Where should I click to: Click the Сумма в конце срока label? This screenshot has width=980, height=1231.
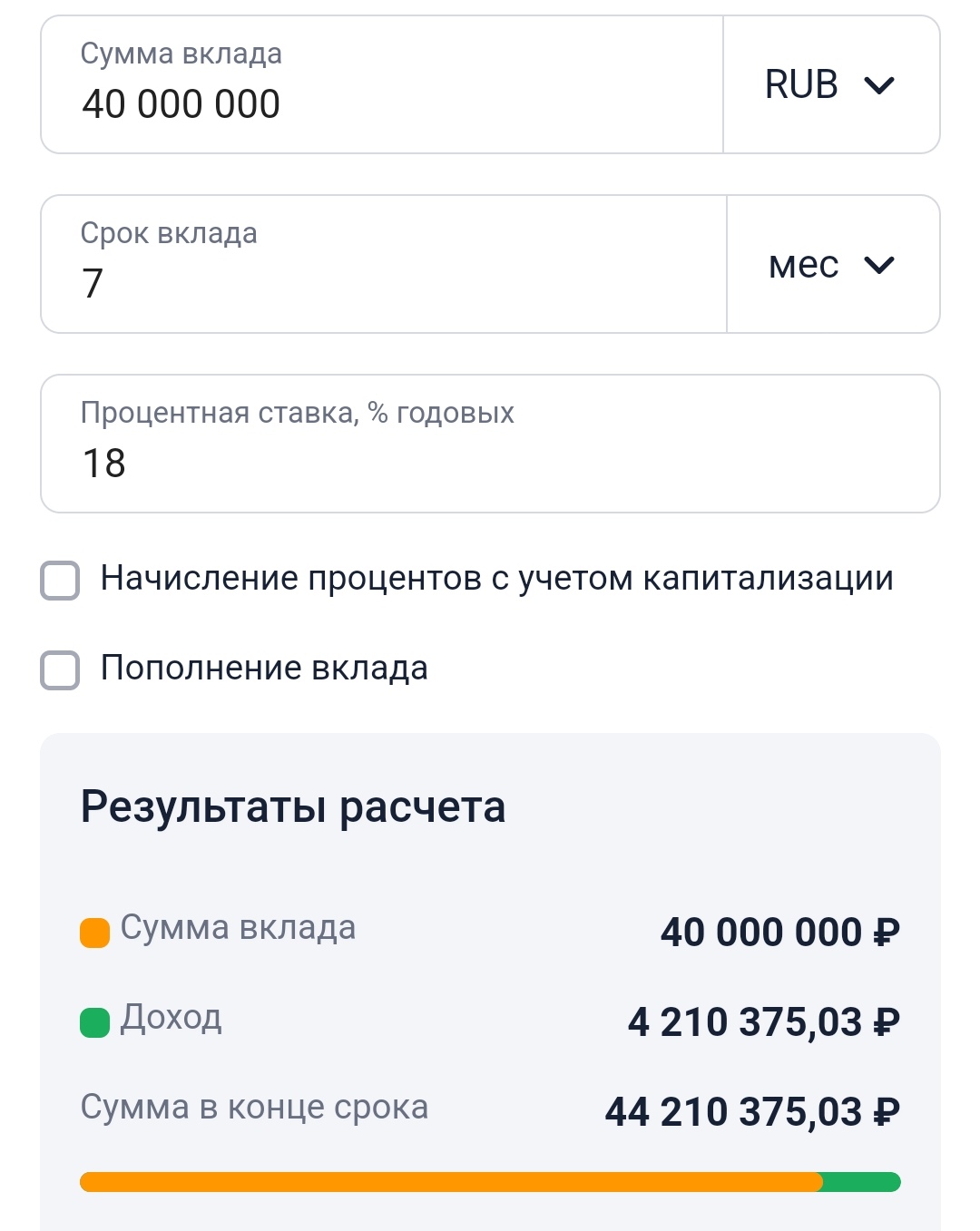[254, 1108]
